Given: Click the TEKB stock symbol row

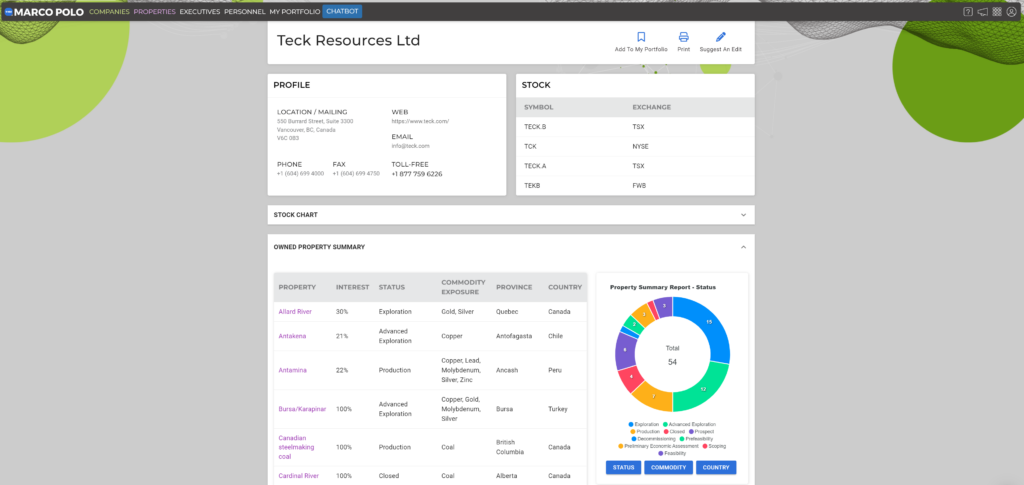Looking at the screenshot, I should coord(635,186).
